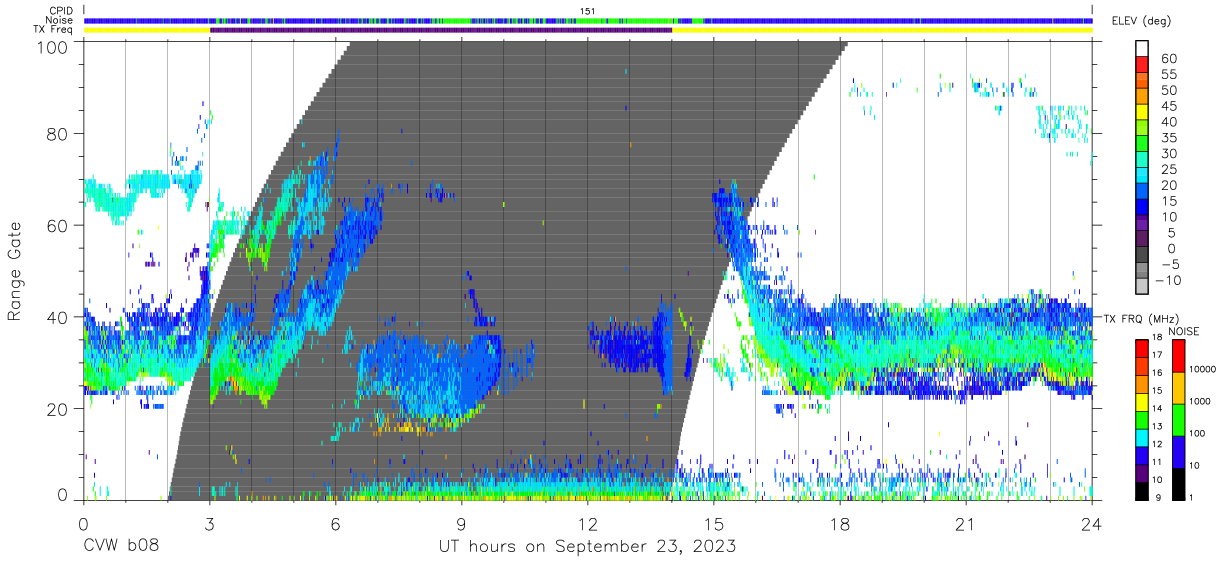
Task: Click the '11' label on the TX FRQ colorbar
Action: [x=1155, y=462]
